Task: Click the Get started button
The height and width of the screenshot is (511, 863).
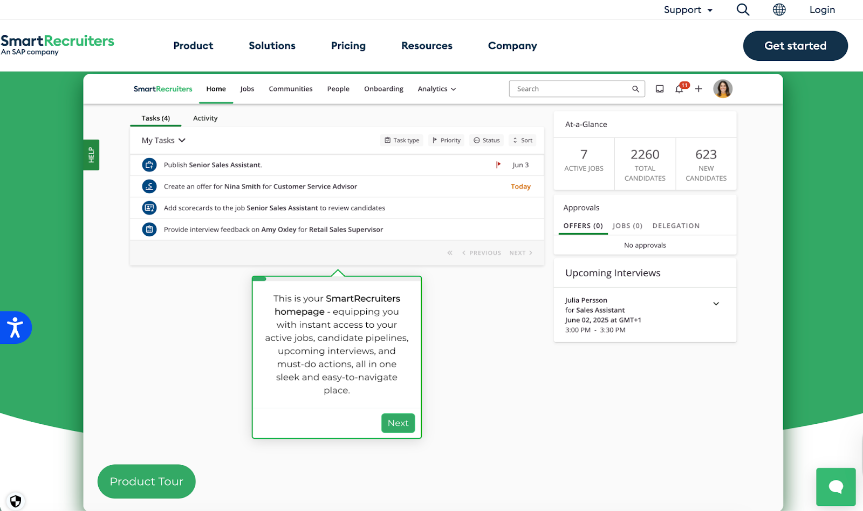Action: click(795, 46)
